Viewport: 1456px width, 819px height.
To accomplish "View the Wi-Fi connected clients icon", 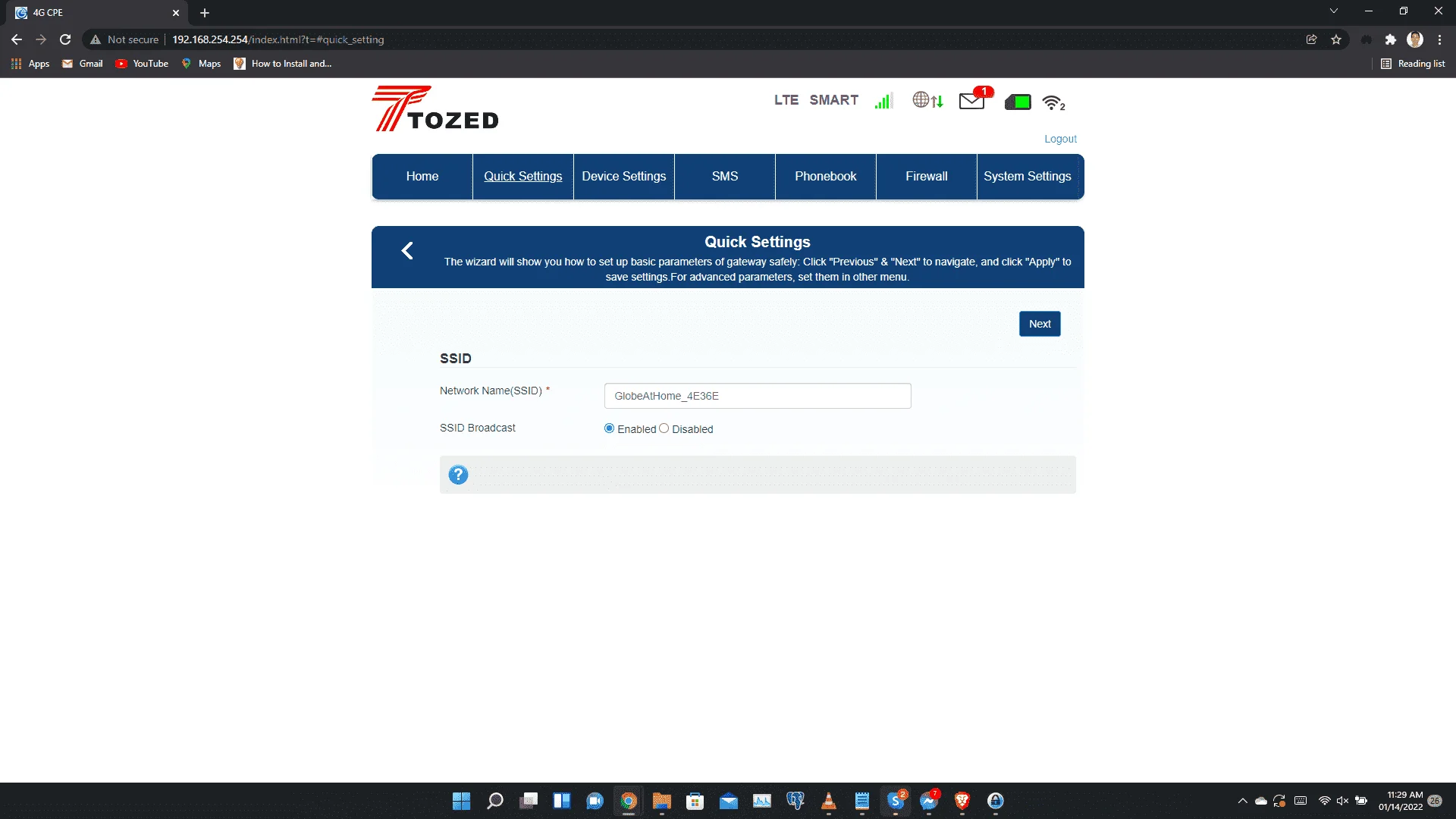I will pos(1053,102).
